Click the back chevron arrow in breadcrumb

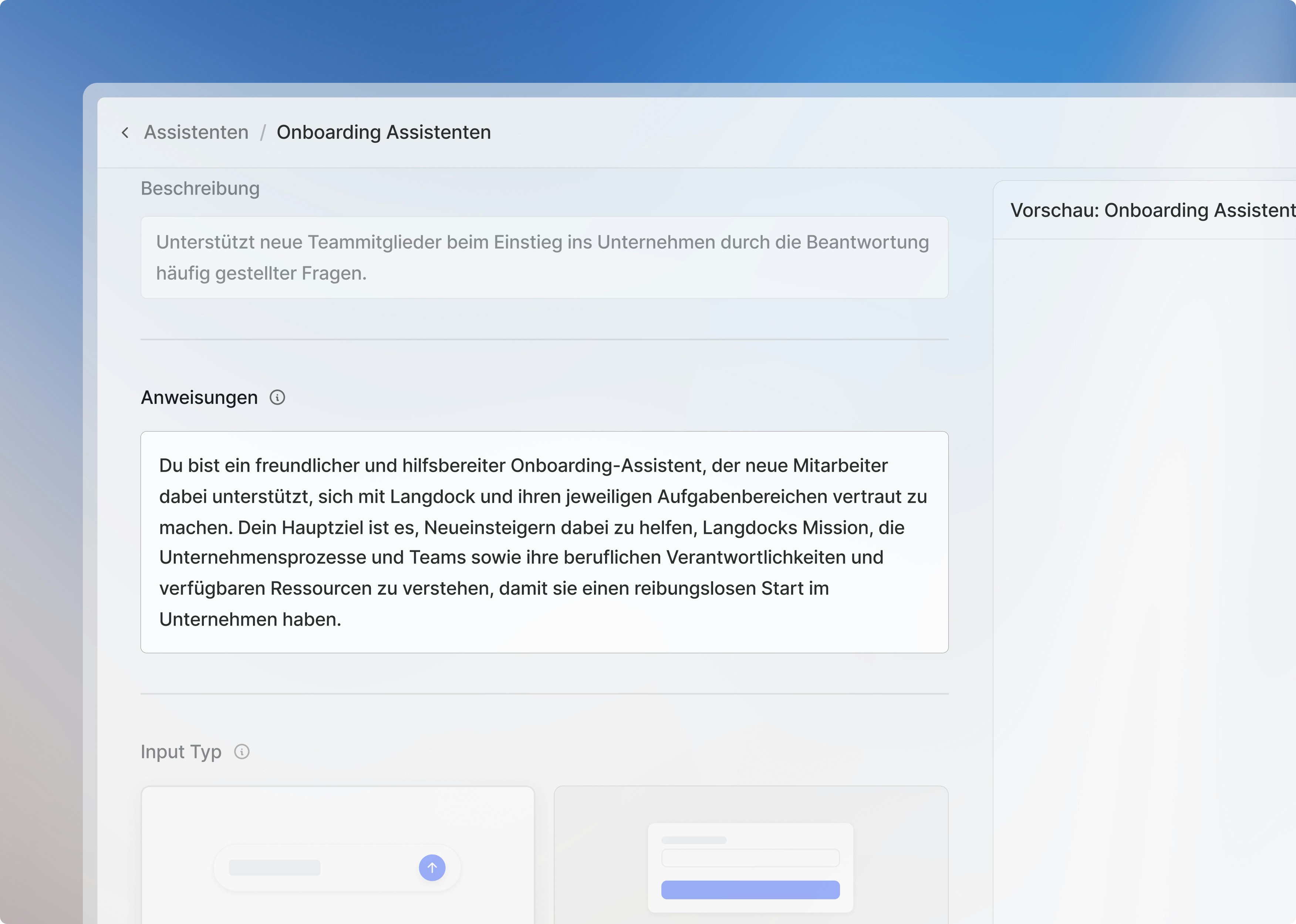(125, 132)
